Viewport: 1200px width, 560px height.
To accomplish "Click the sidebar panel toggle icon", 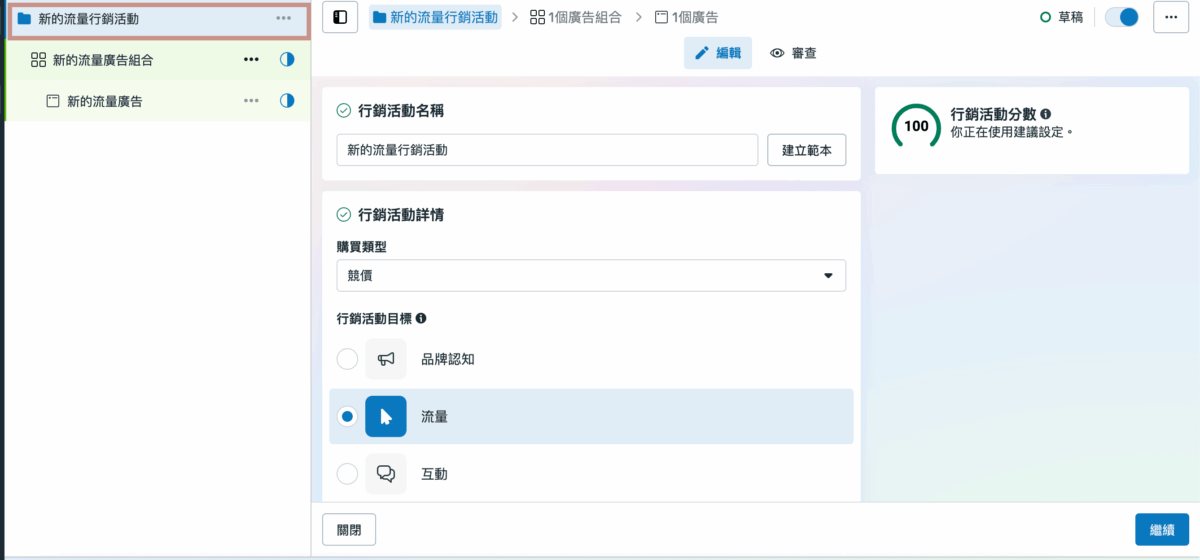I will point(340,17).
